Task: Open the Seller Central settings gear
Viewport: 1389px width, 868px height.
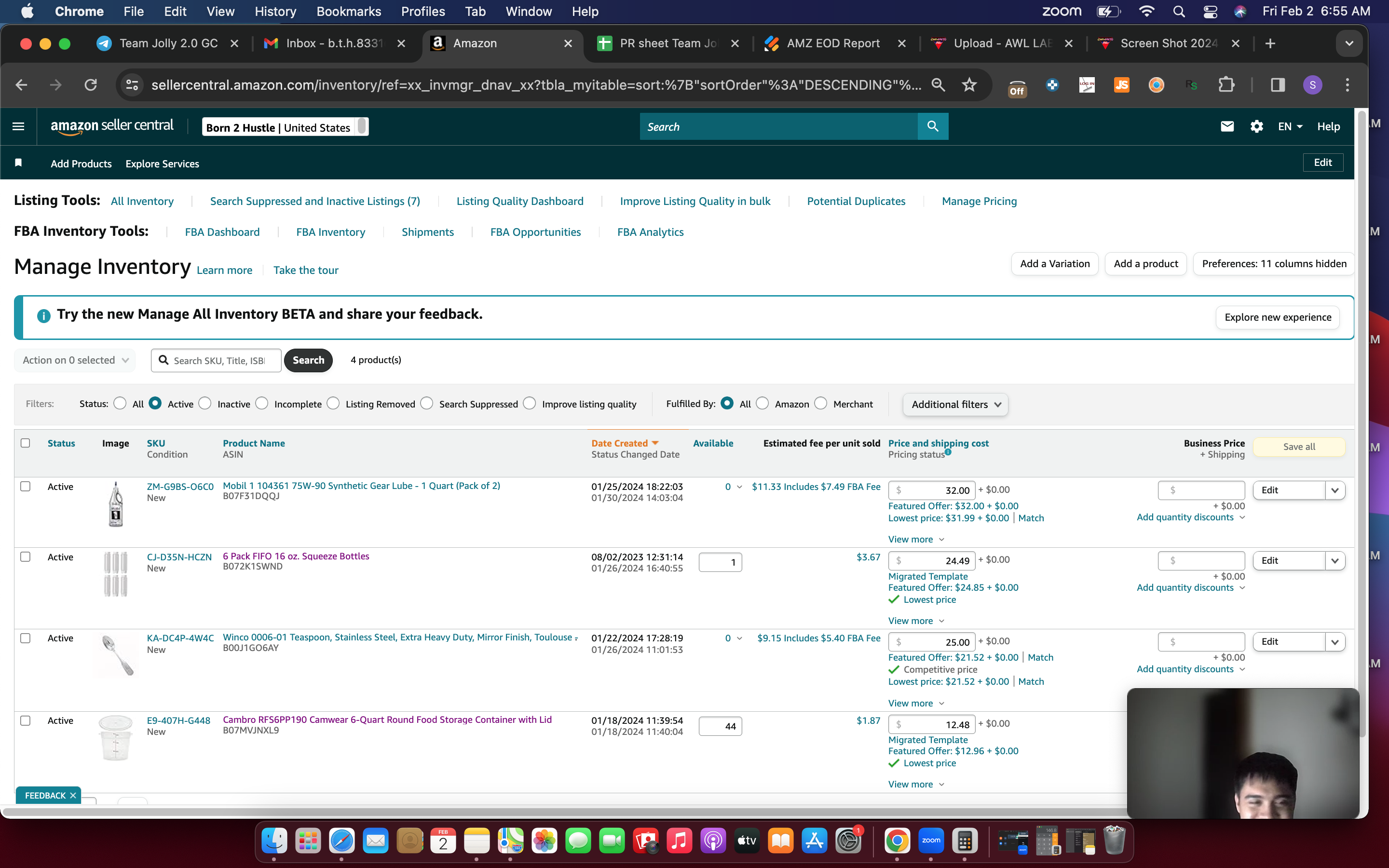Action: [1256, 126]
